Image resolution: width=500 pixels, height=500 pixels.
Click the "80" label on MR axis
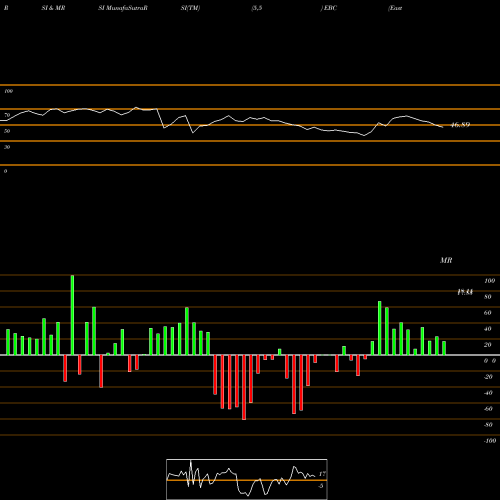click(x=488, y=297)
